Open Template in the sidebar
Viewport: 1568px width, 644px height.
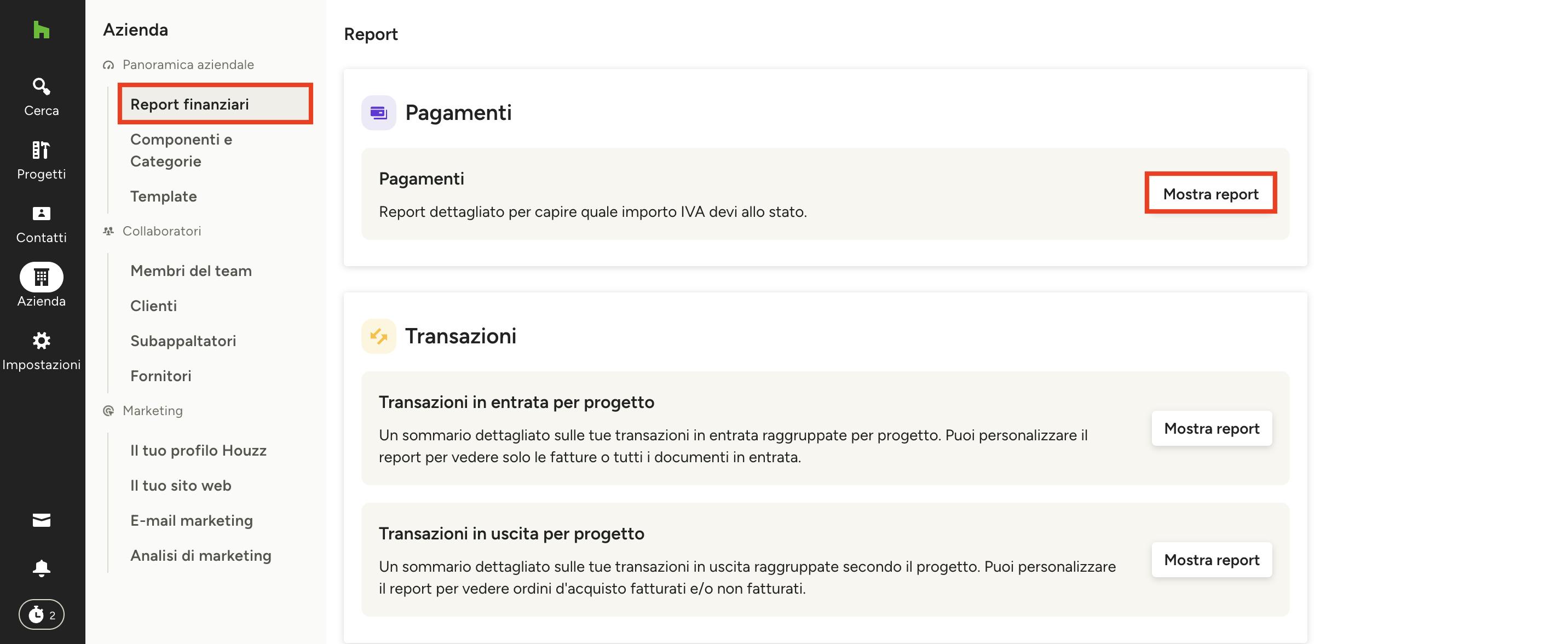(164, 197)
